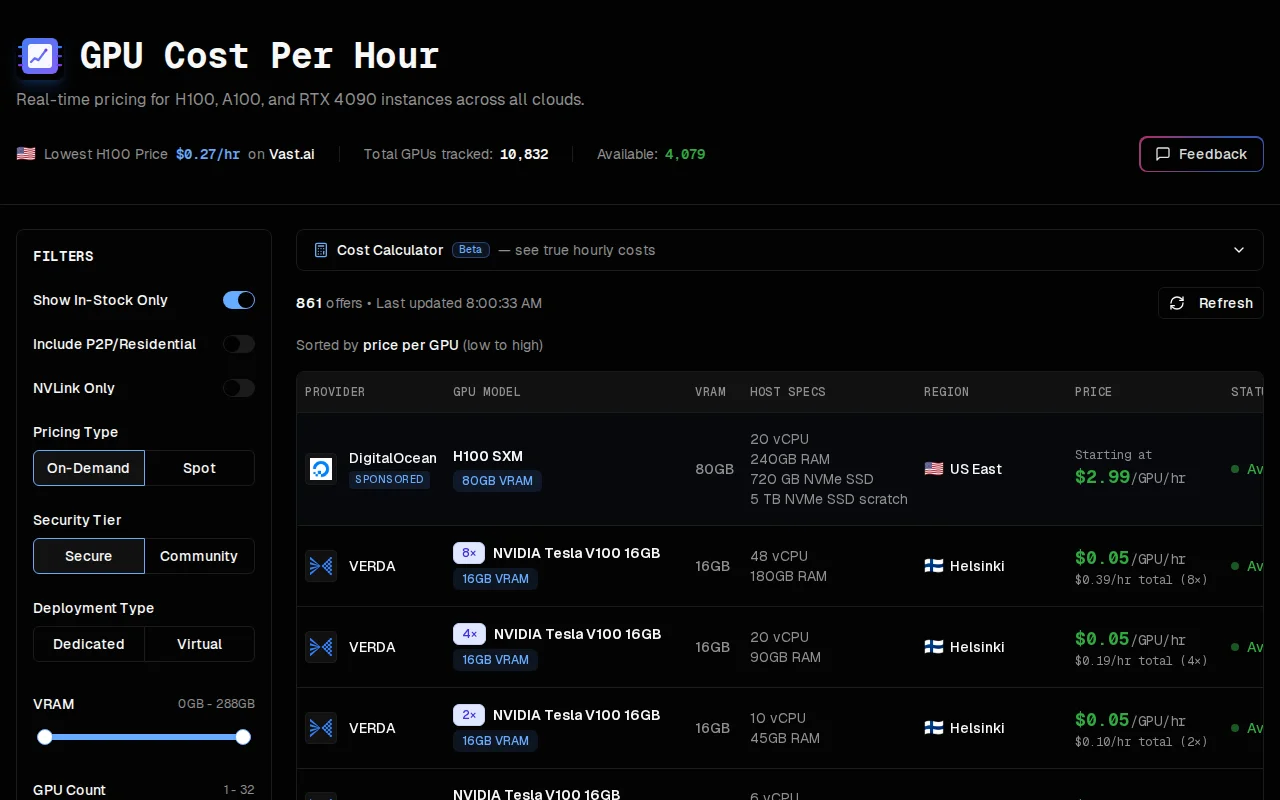Choose Secure security tier

89,556
